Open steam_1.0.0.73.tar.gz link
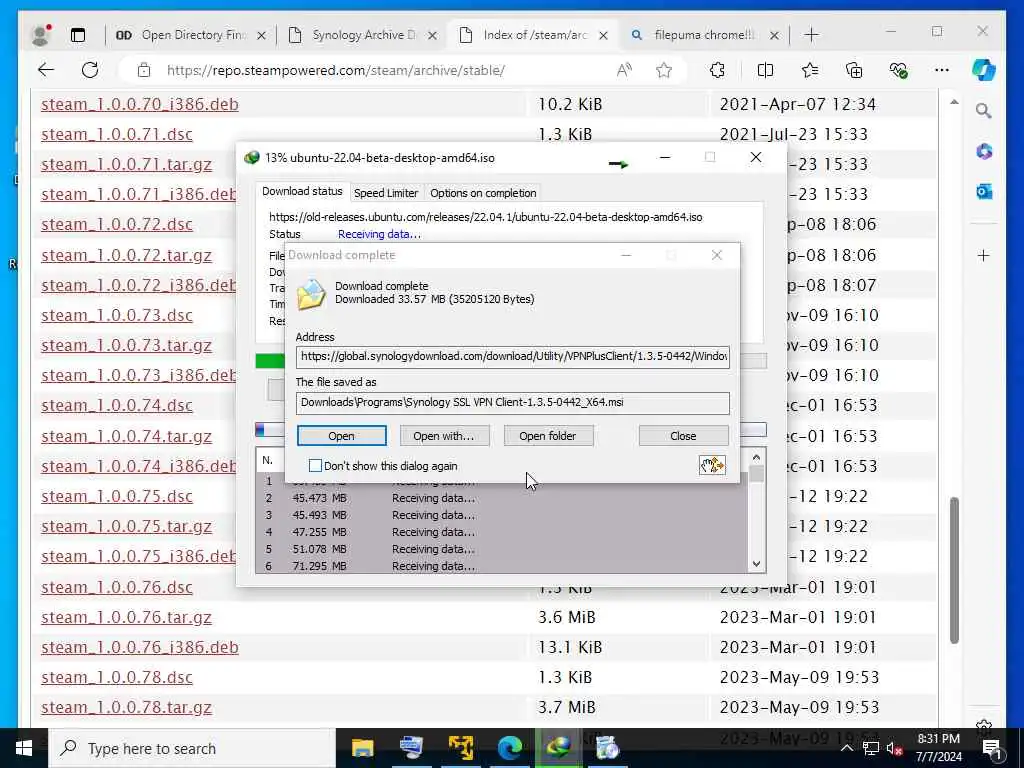1024x768 pixels. click(126, 345)
